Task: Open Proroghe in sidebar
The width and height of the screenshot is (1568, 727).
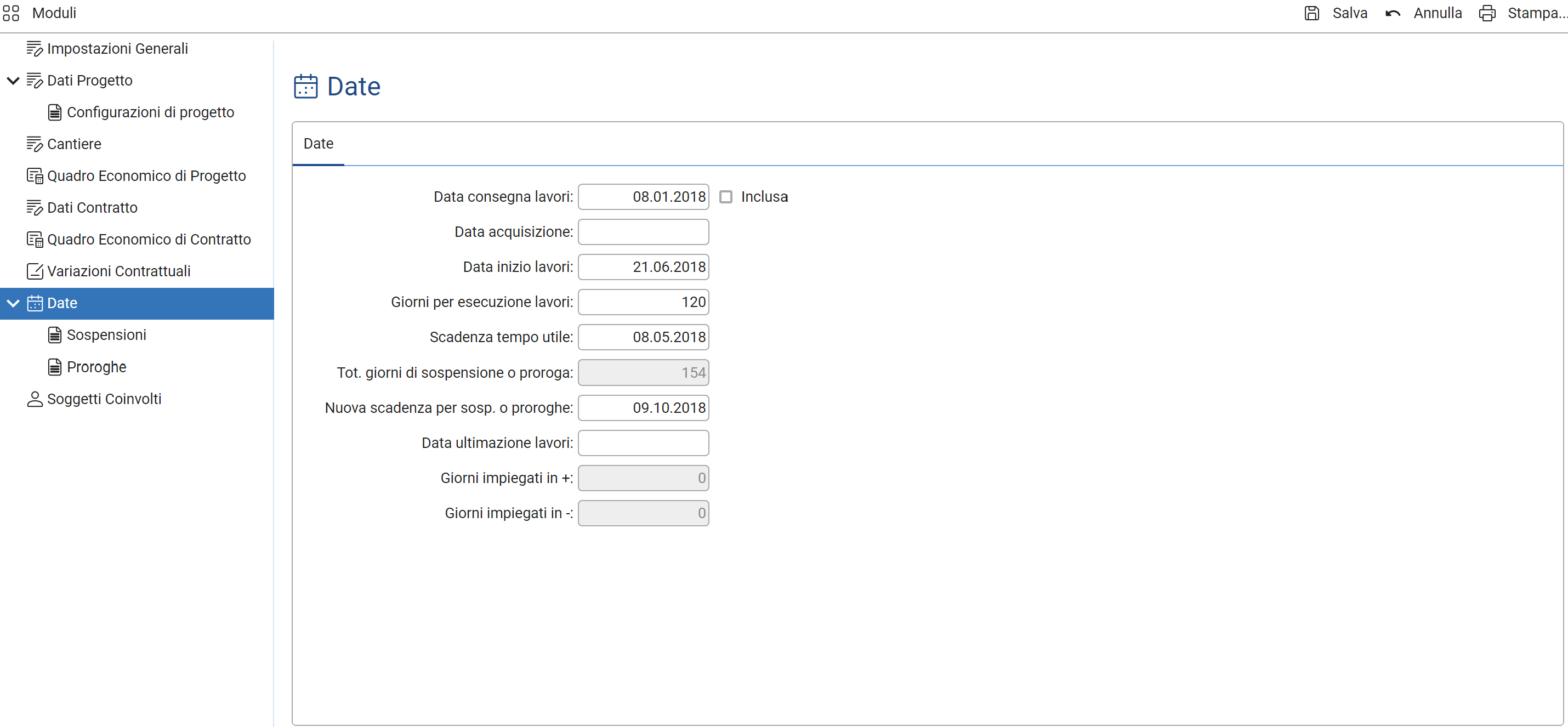Action: (96, 367)
